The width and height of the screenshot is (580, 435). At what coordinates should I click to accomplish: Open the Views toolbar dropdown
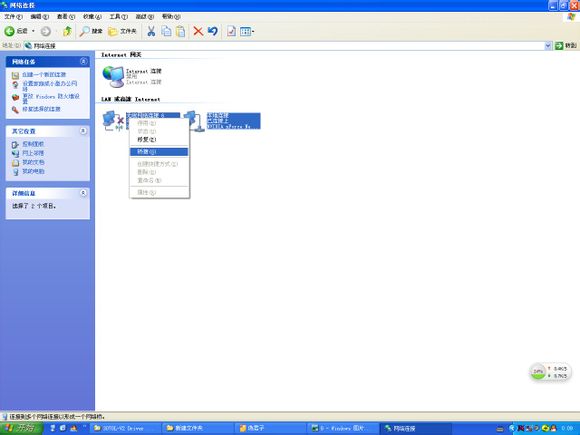coord(247,31)
